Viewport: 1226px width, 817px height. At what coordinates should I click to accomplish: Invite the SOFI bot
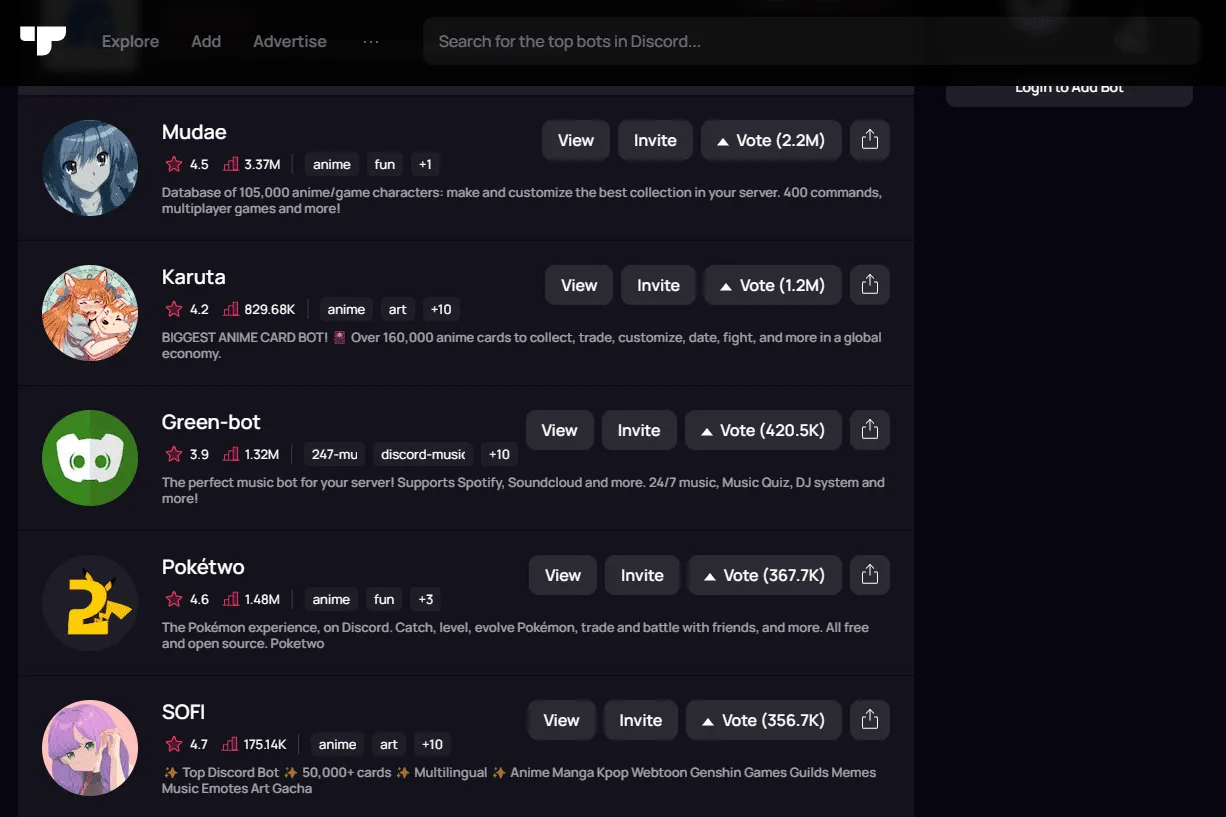click(640, 720)
